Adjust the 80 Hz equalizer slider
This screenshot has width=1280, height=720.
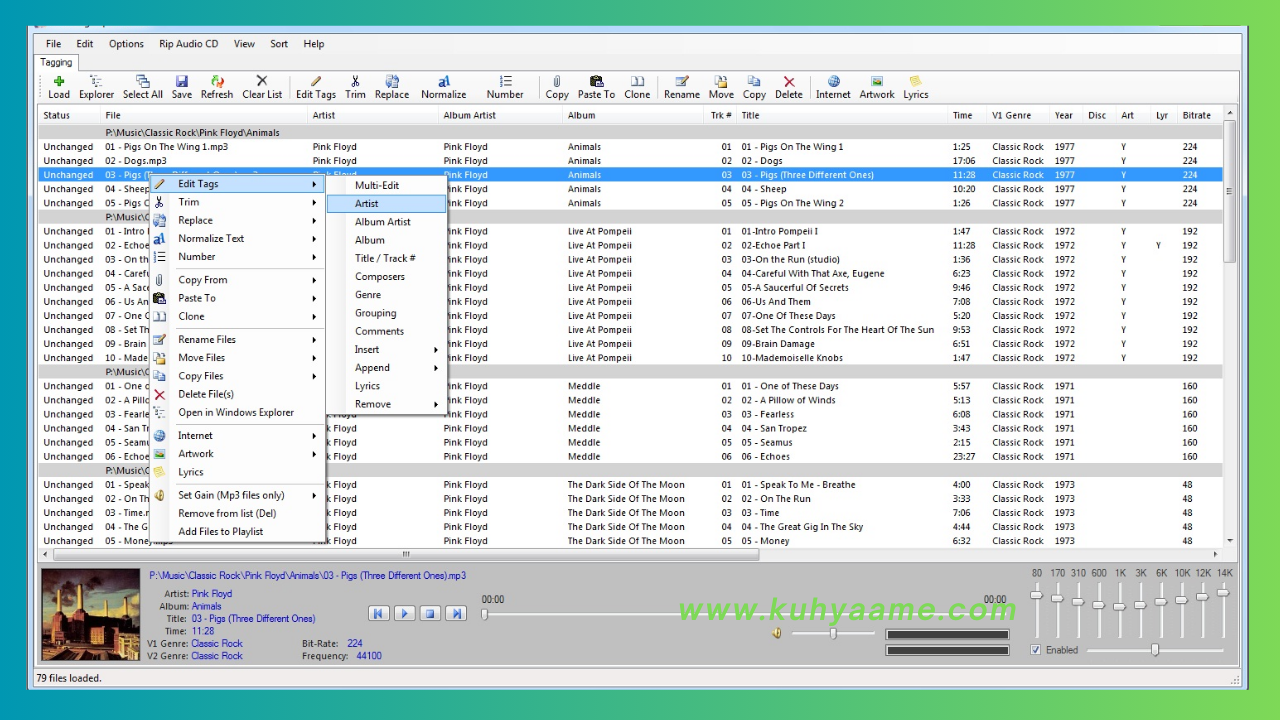[x=1037, y=596]
